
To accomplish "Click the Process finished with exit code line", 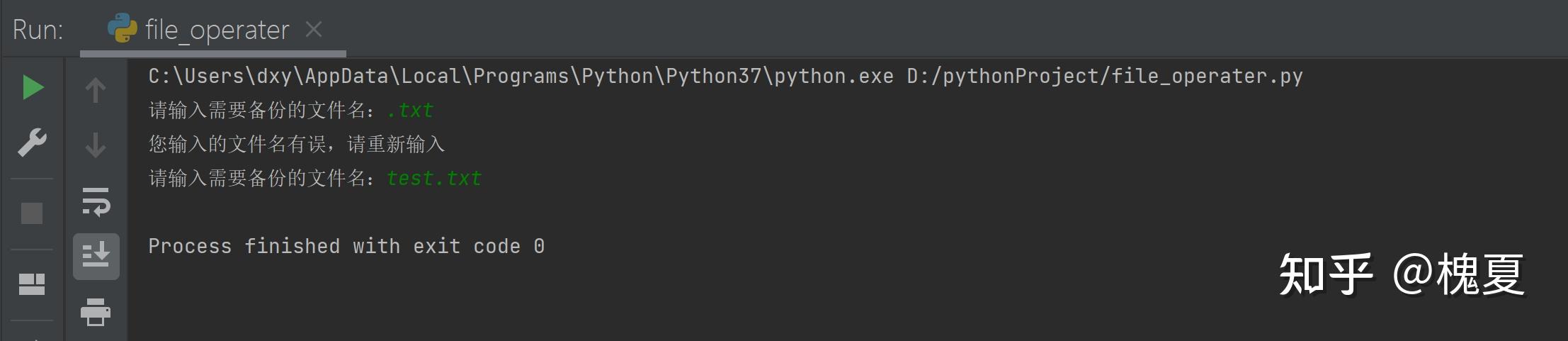I will tap(346, 246).
